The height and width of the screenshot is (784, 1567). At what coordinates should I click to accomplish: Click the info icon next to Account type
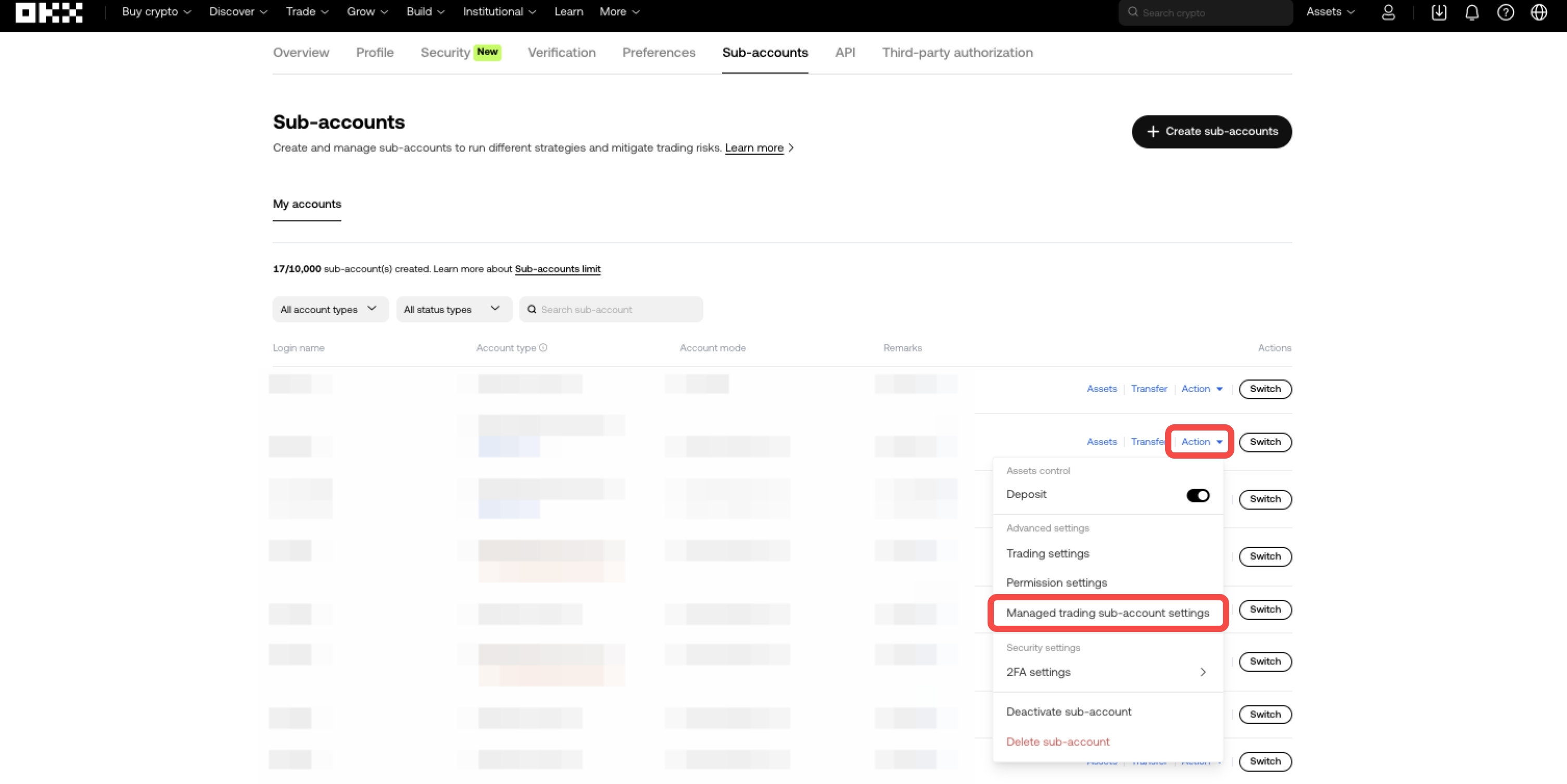point(543,348)
